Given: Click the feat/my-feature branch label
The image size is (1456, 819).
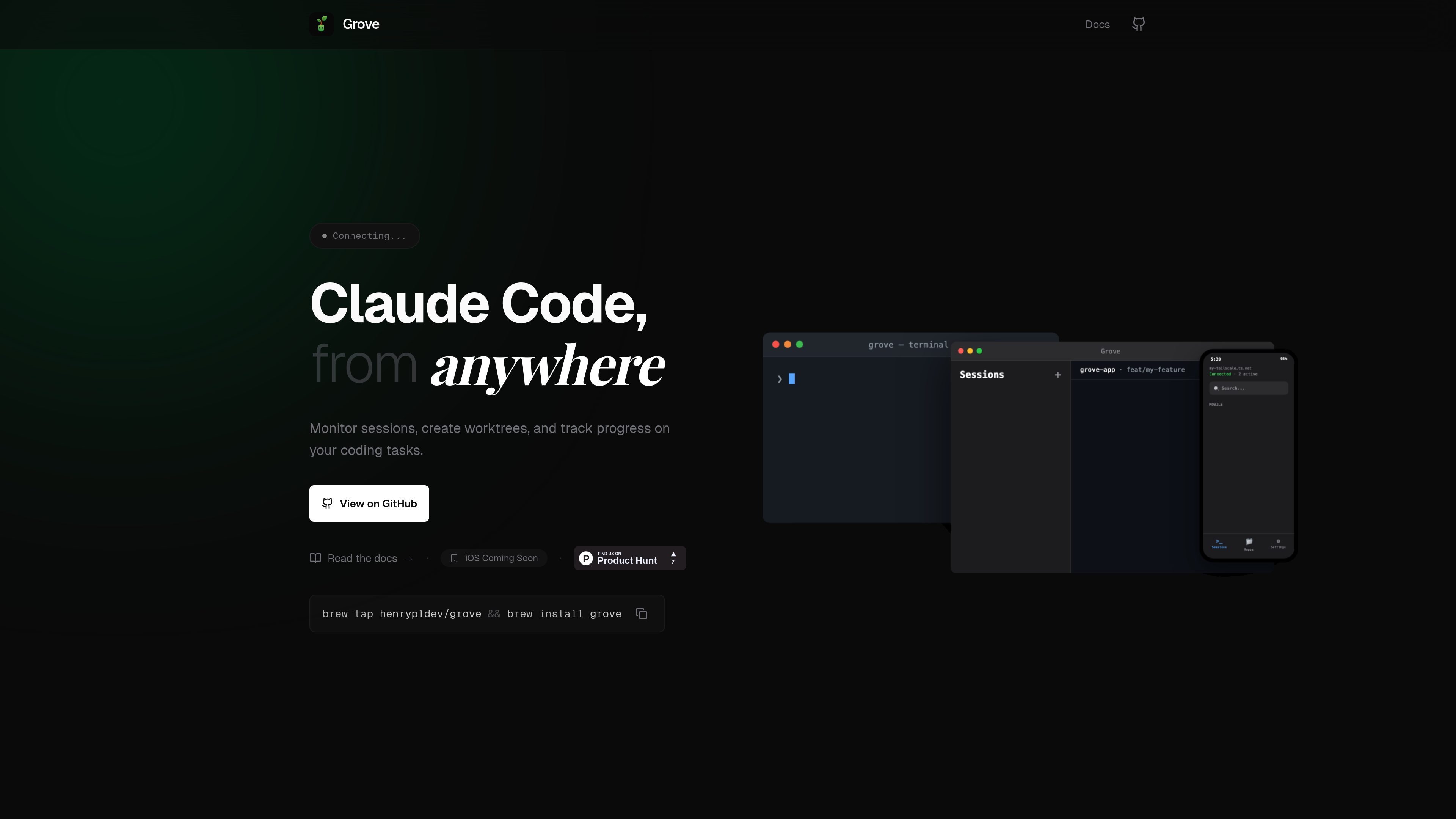Looking at the screenshot, I should [x=1155, y=370].
